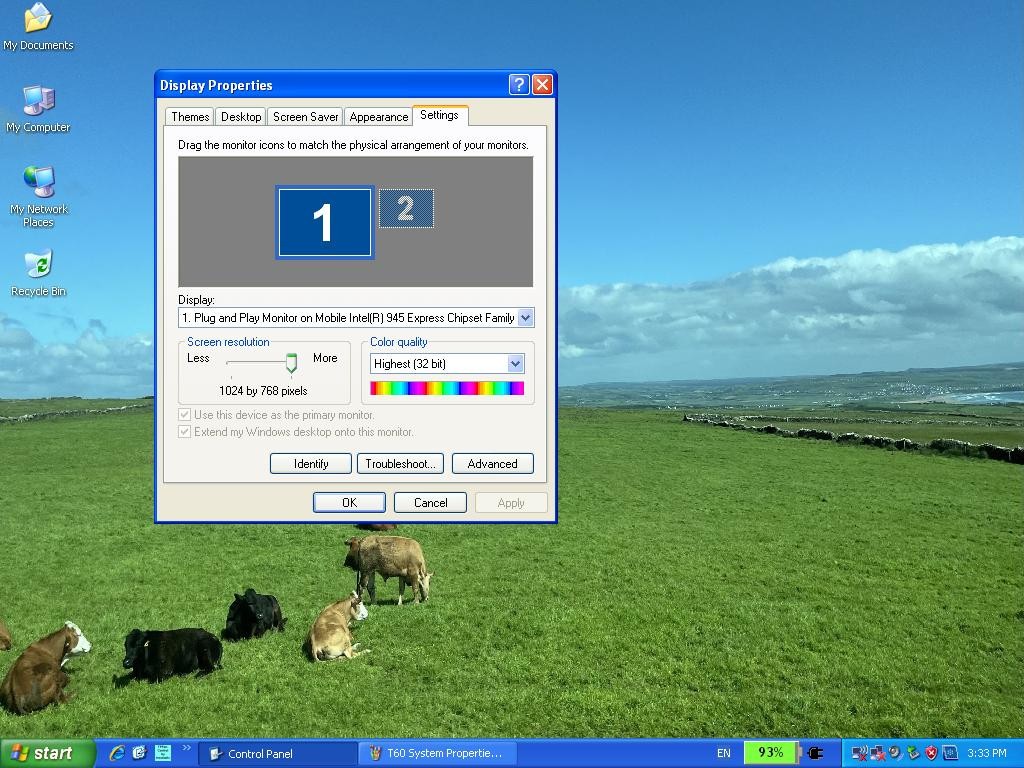Image resolution: width=1024 pixels, height=768 pixels.
Task: Switch to T60 System Properties taskbar button
Action: (438, 754)
